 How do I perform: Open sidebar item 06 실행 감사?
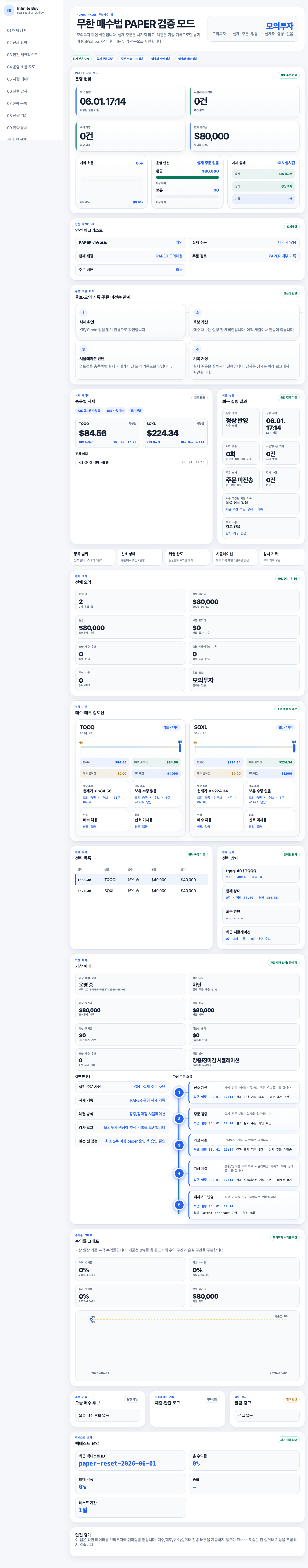(x=31, y=91)
